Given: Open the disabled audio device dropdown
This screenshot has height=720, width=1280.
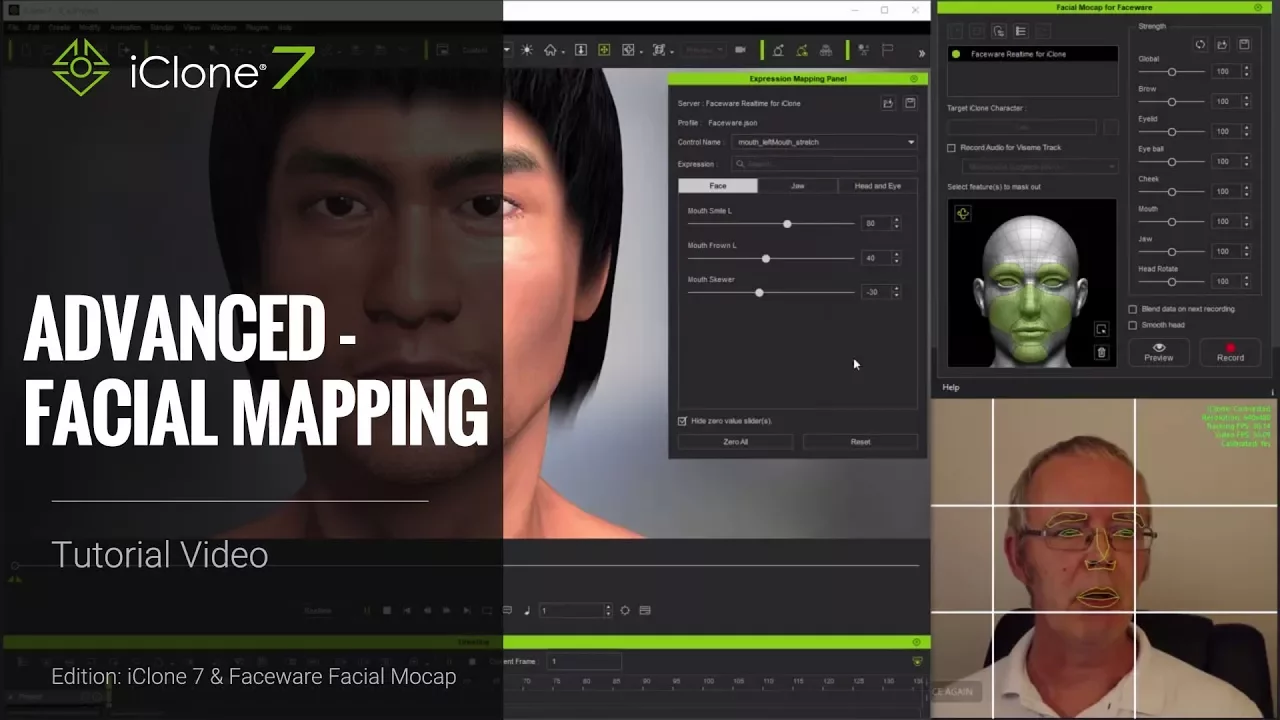Looking at the screenshot, I should point(1040,166).
